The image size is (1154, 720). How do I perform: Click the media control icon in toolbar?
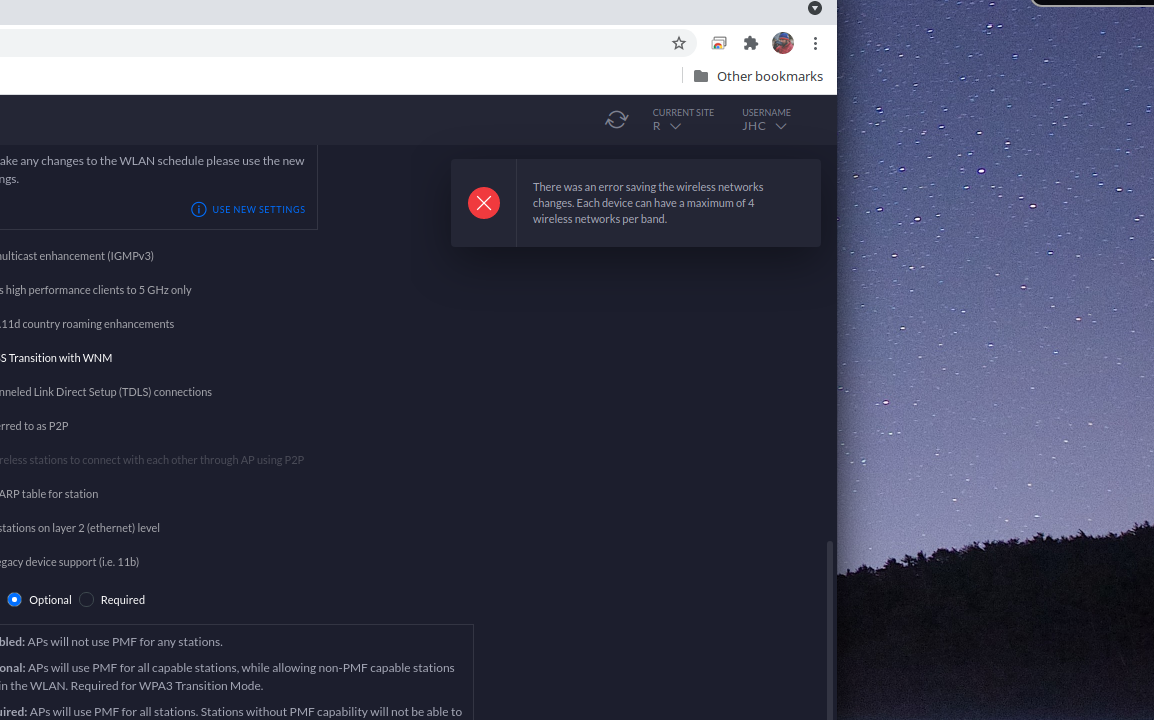pyautogui.click(x=719, y=43)
